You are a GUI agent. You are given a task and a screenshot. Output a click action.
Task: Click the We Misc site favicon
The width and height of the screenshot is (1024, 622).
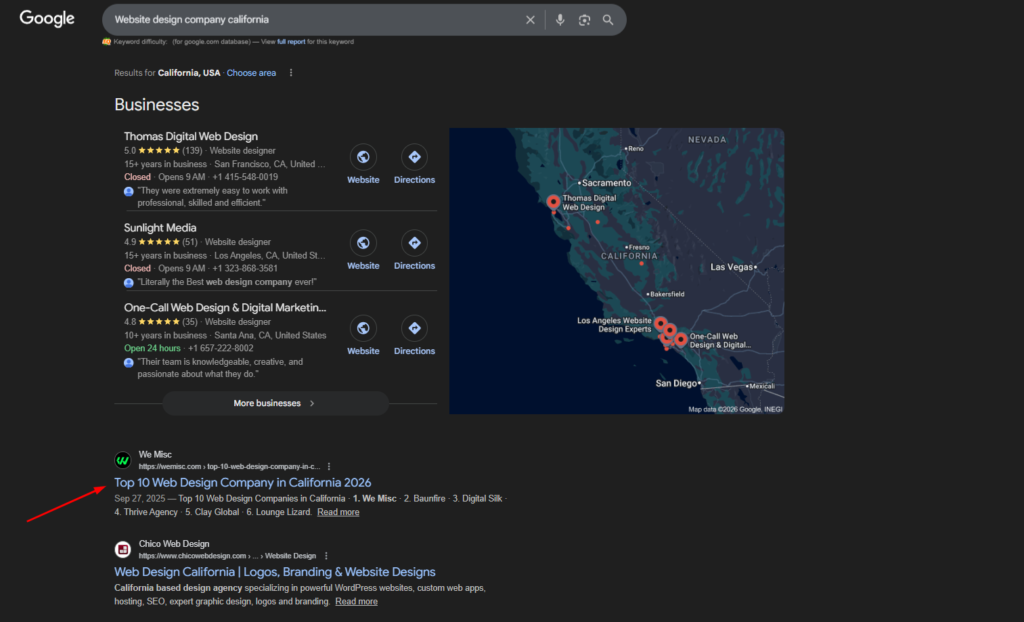pos(122,460)
